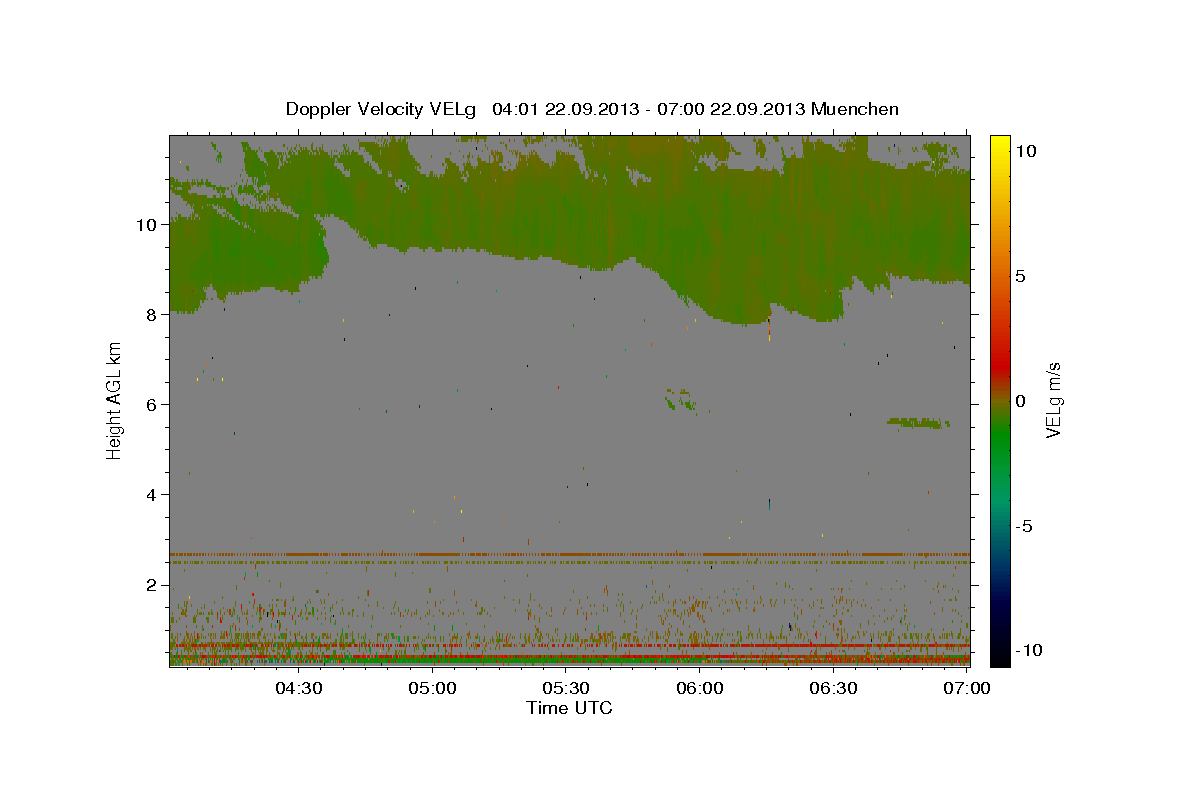Screen dimensions: 1200x800
Task: Click the 'Muenchen' location in title
Action: [x=856, y=109]
